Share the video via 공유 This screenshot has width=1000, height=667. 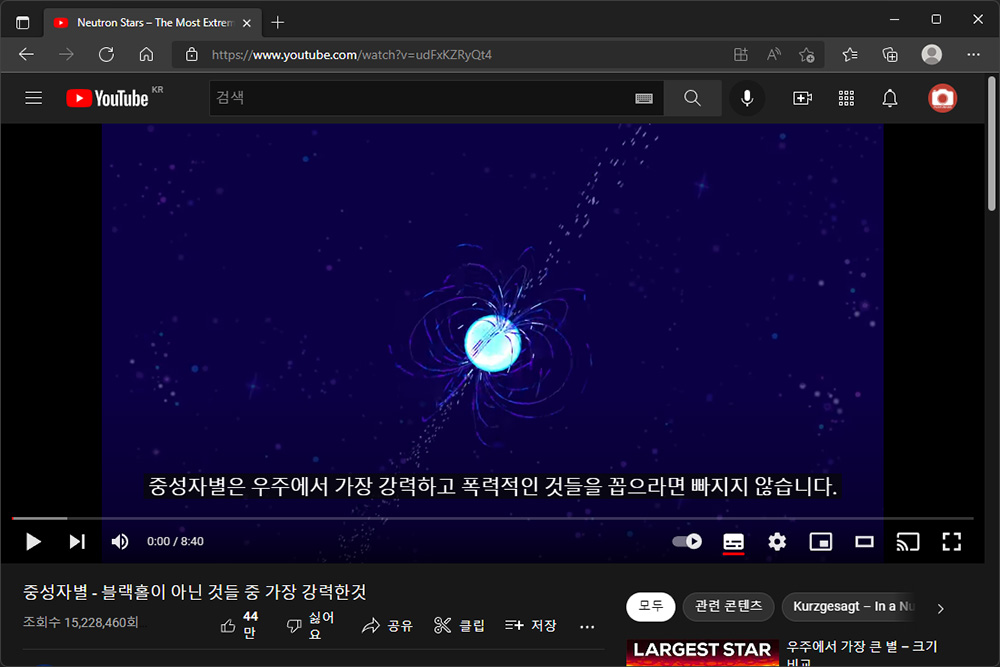(387, 626)
